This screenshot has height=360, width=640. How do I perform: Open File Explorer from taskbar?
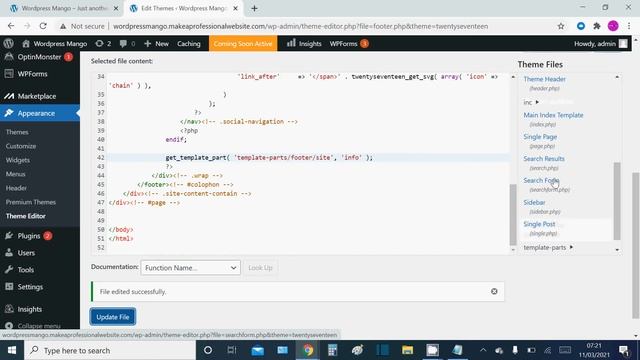[x=407, y=350]
